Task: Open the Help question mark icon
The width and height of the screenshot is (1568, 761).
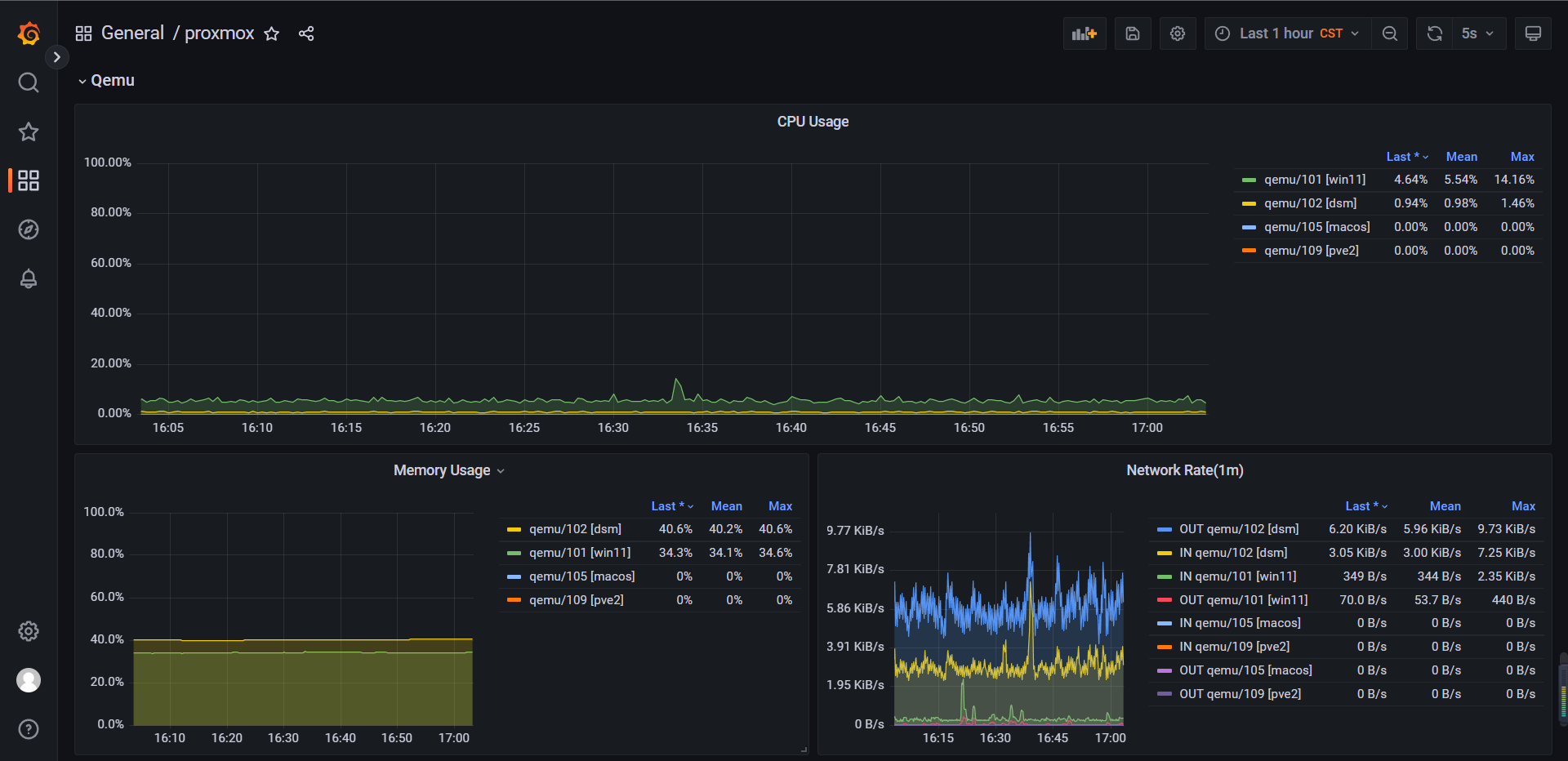Action: [x=29, y=729]
